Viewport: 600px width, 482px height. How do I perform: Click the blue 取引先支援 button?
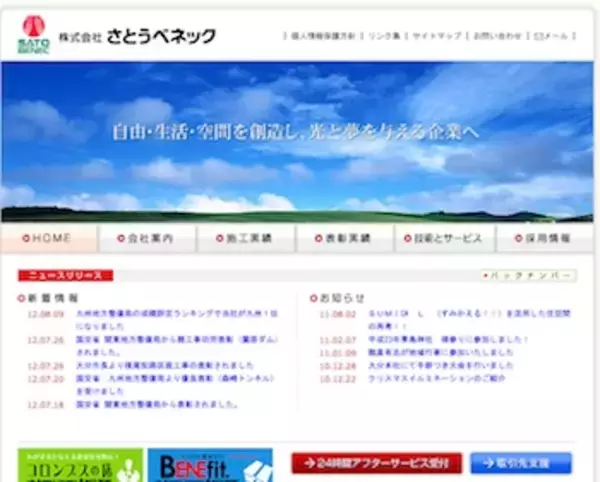point(521,463)
